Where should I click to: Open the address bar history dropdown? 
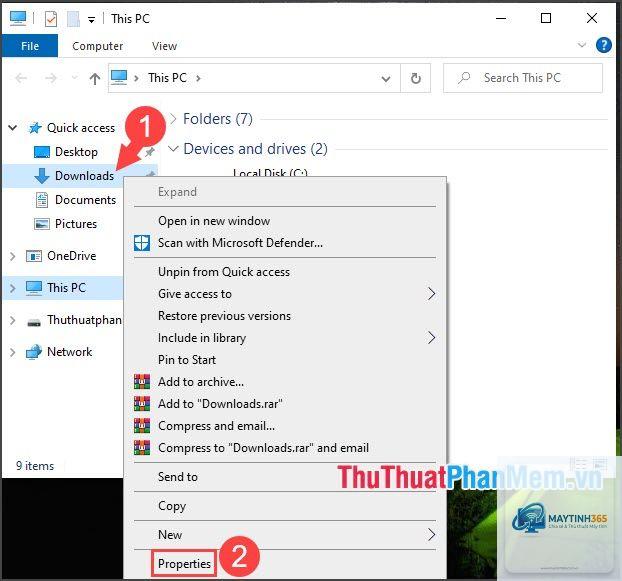(386, 79)
